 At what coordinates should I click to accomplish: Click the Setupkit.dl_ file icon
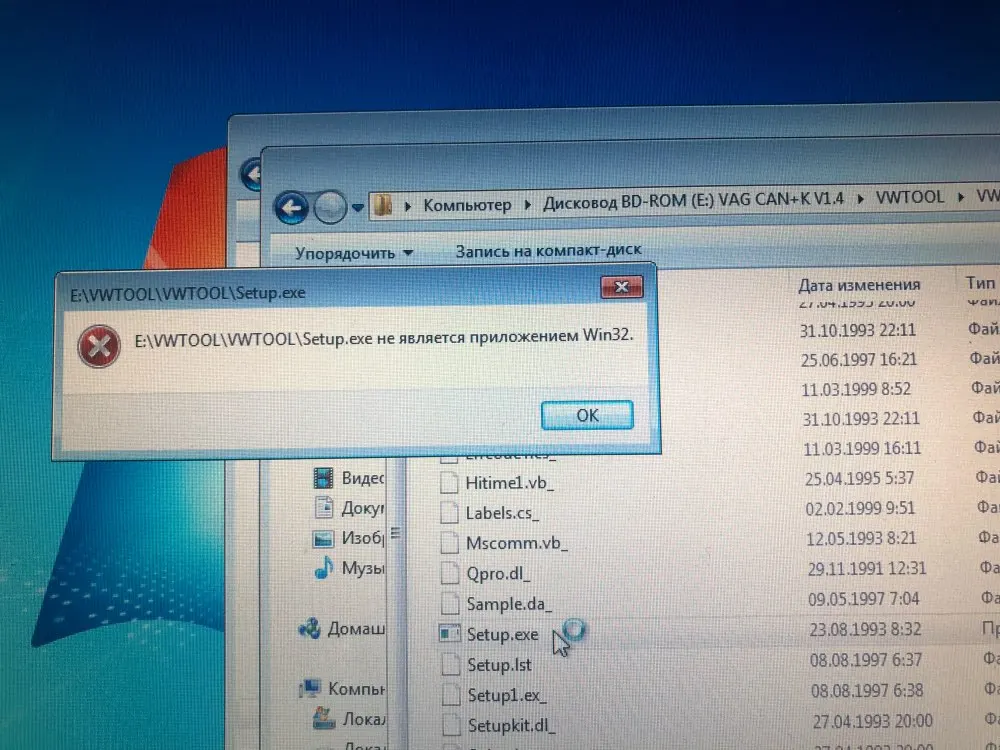pyautogui.click(x=452, y=726)
